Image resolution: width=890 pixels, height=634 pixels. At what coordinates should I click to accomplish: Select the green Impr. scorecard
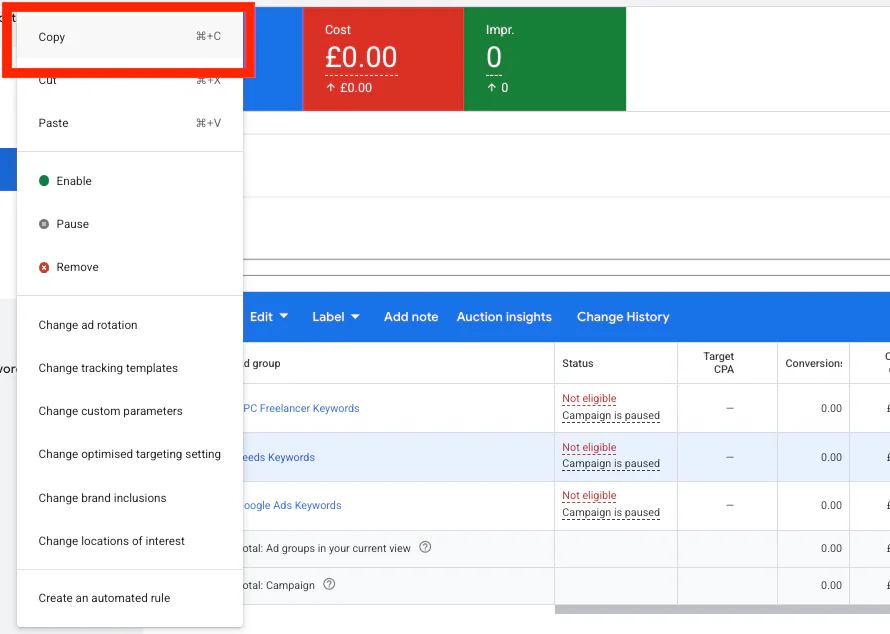point(545,59)
